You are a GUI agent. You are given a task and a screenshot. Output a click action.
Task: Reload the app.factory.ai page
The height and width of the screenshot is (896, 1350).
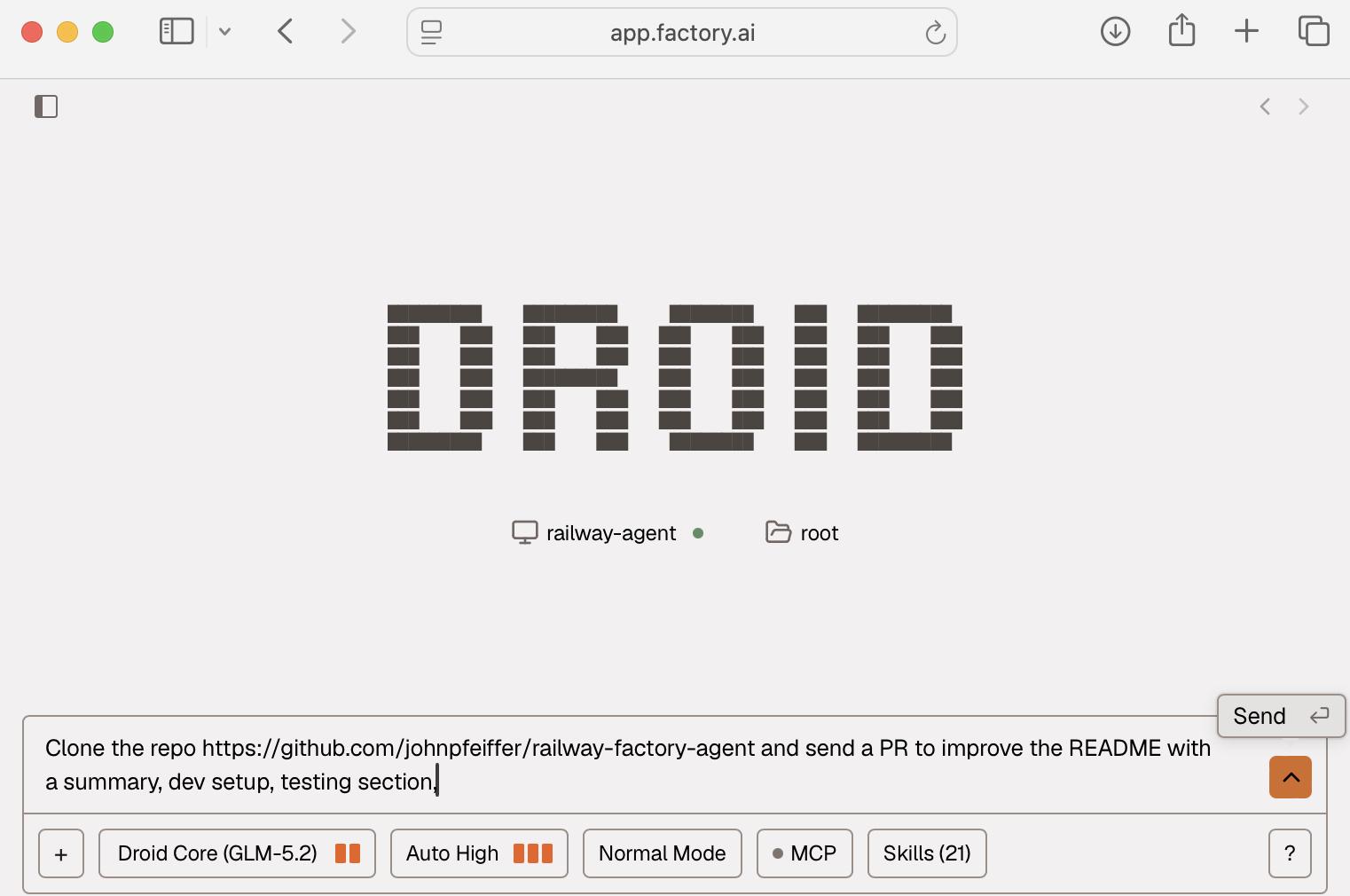pos(935,33)
